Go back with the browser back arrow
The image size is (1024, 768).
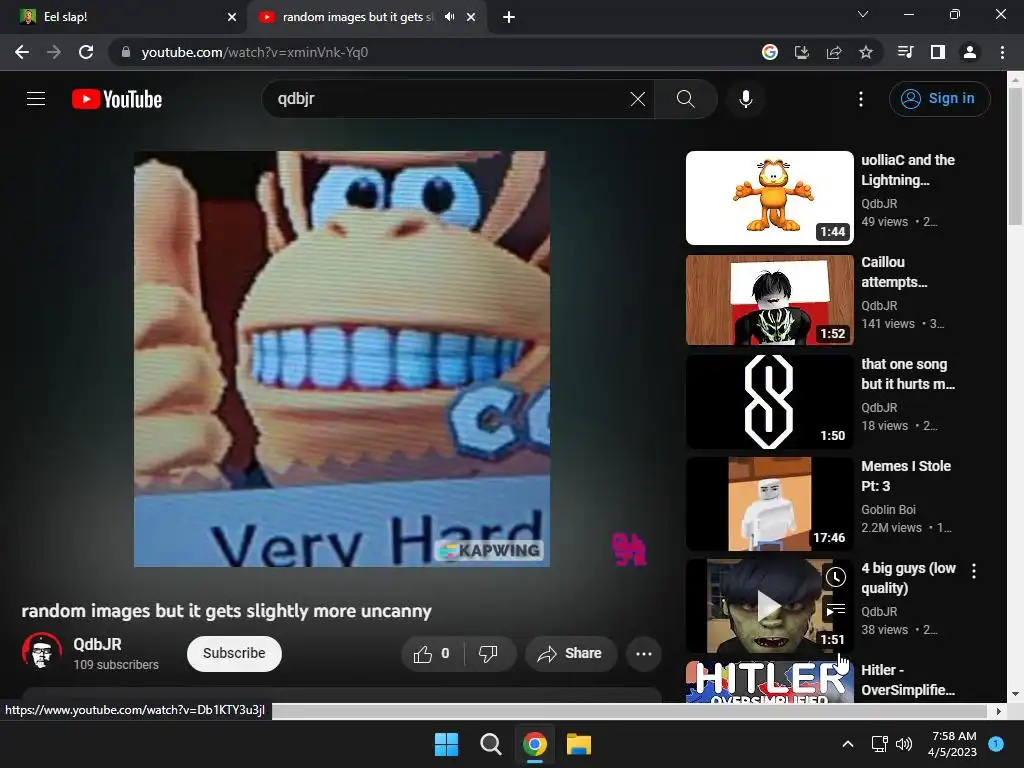[x=22, y=52]
